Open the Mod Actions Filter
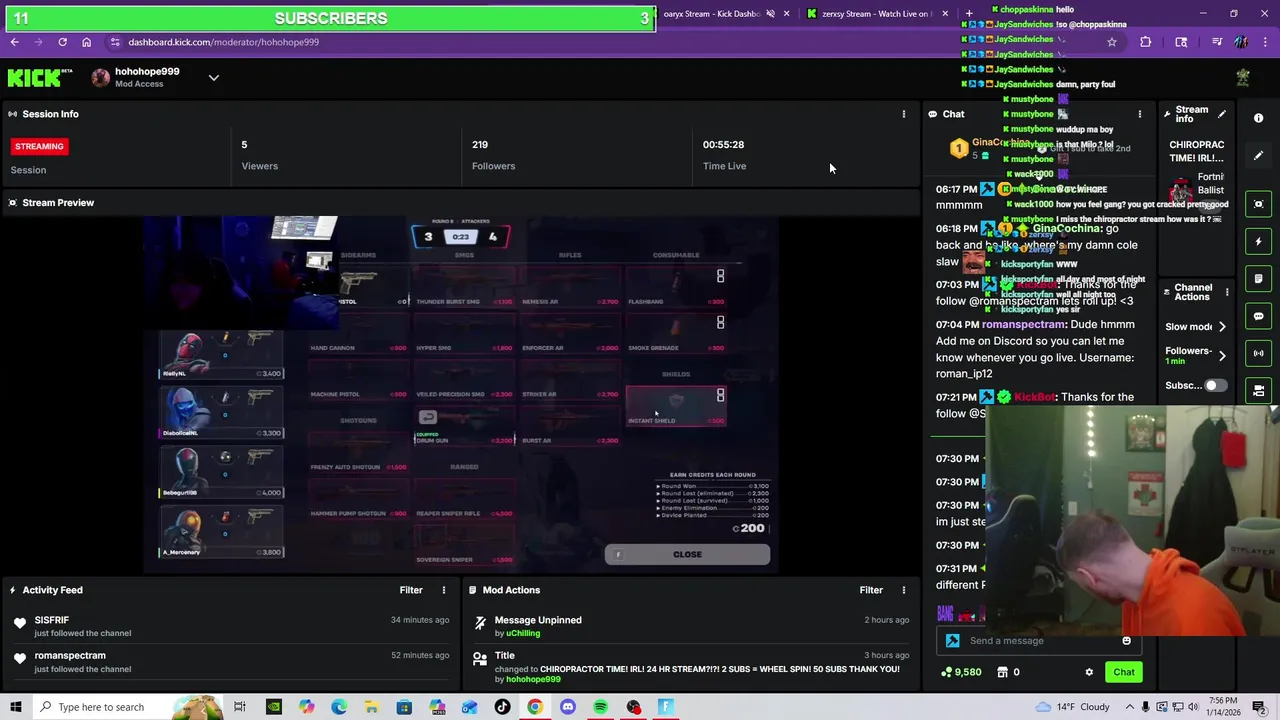This screenshot has width=1280, height=720. pos(871,590)
